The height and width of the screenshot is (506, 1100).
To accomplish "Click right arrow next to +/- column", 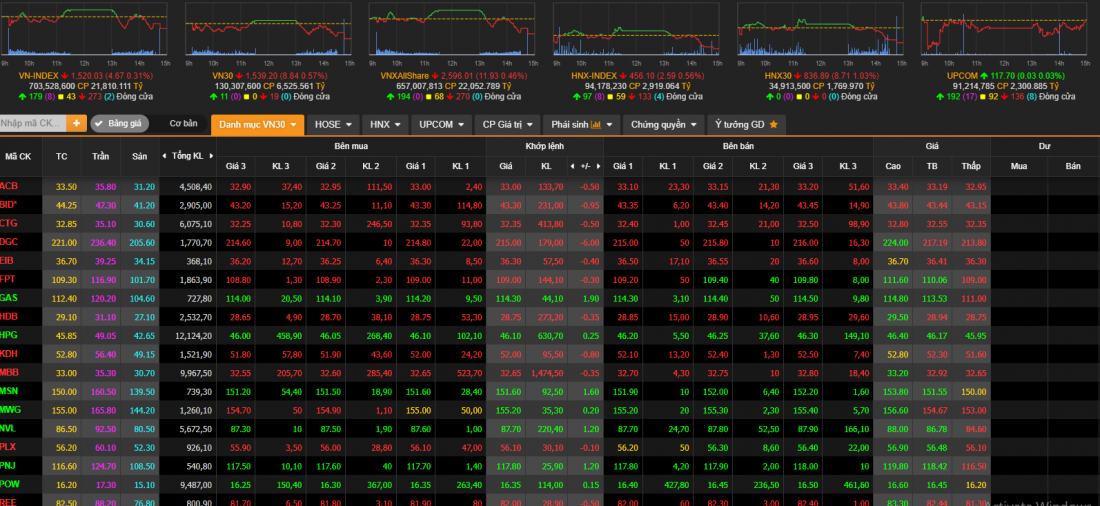I will pos(598,166).
